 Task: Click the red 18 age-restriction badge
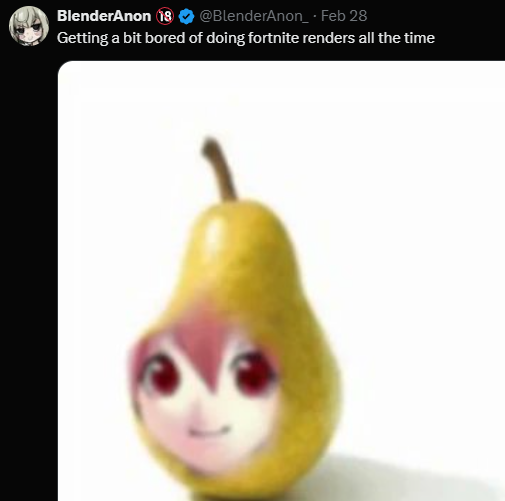(165, 16)
